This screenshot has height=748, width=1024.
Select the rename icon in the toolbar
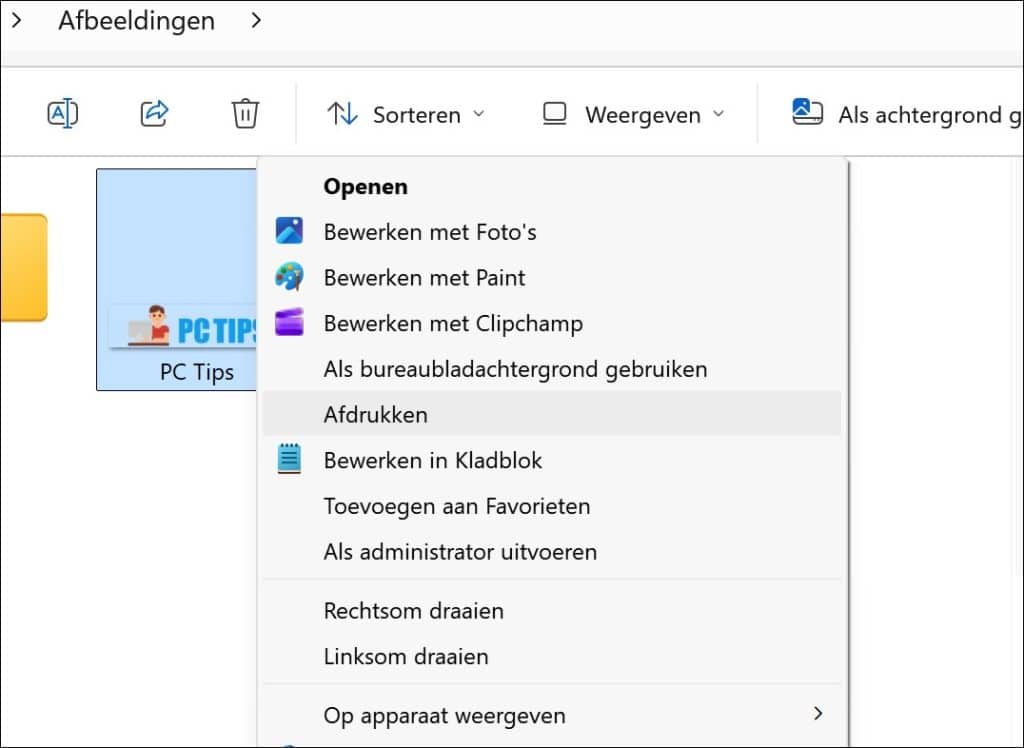point(62,113)
